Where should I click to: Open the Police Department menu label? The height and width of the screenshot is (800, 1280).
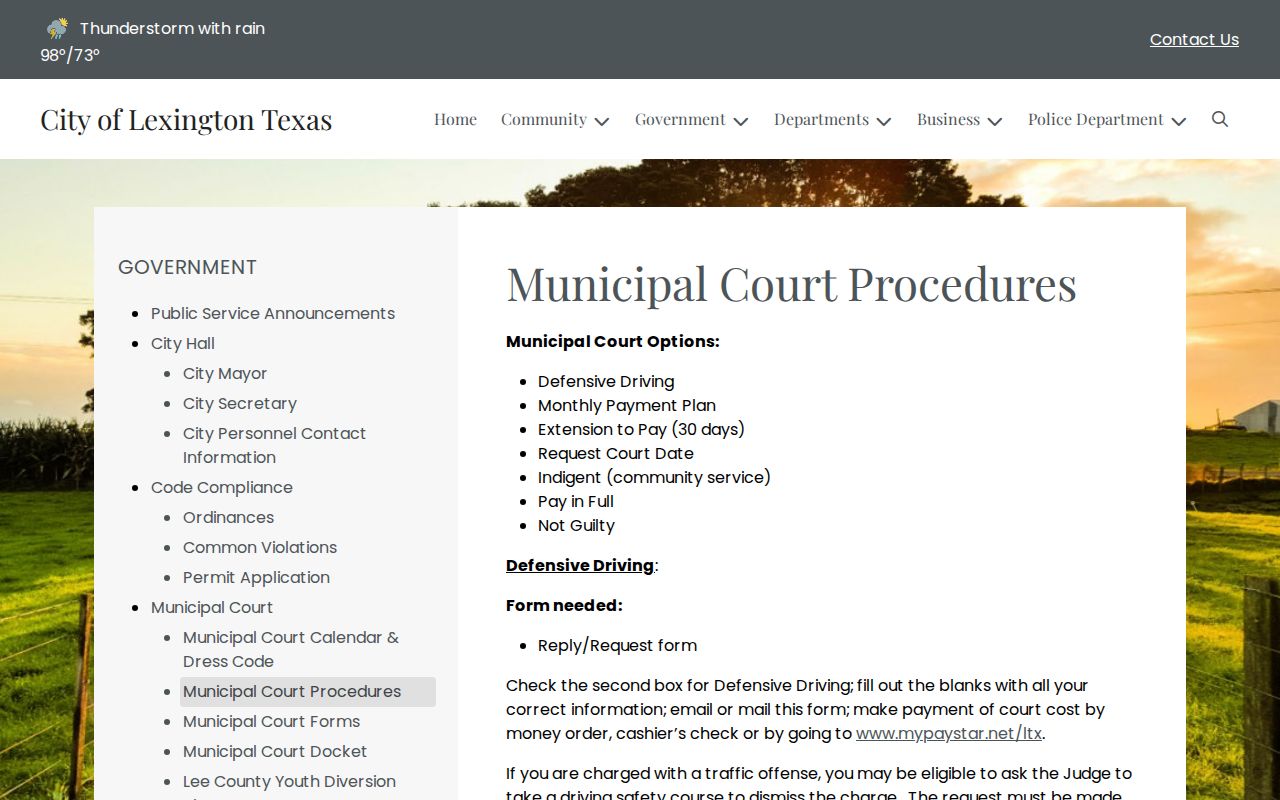pos(1096,119)
